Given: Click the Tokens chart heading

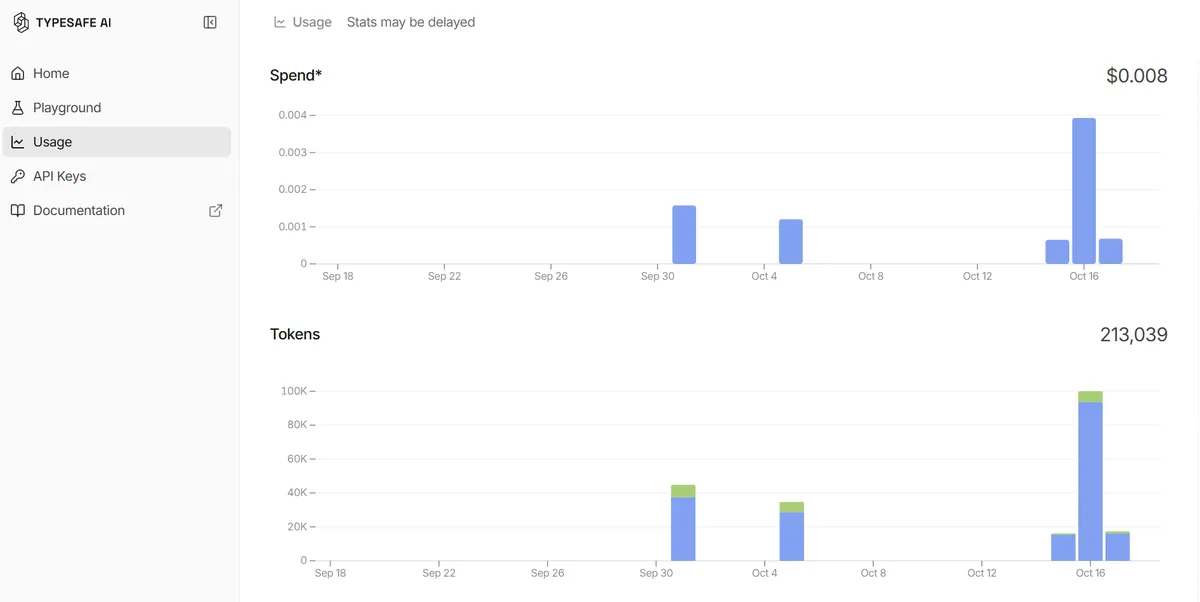Looking at the screenshot, I should tap(295, 334).
